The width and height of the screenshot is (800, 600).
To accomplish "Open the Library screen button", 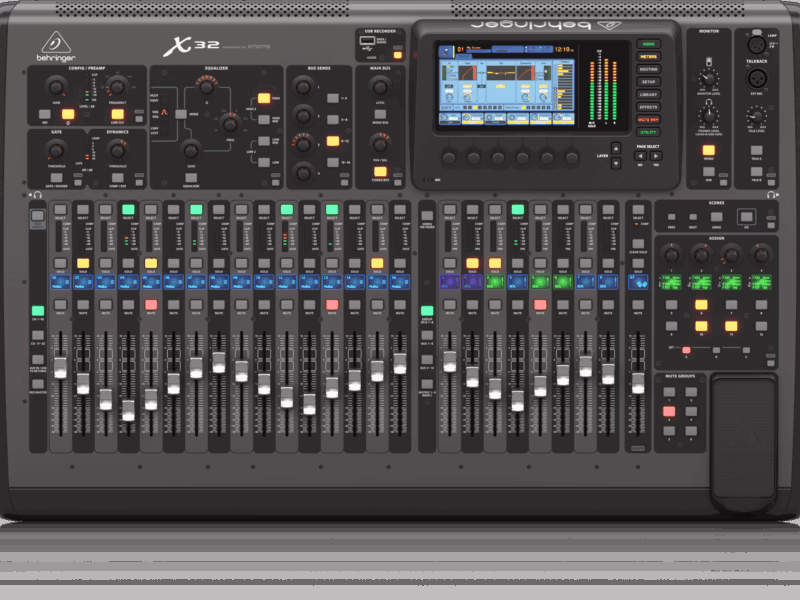I will [x=648, y=95].
